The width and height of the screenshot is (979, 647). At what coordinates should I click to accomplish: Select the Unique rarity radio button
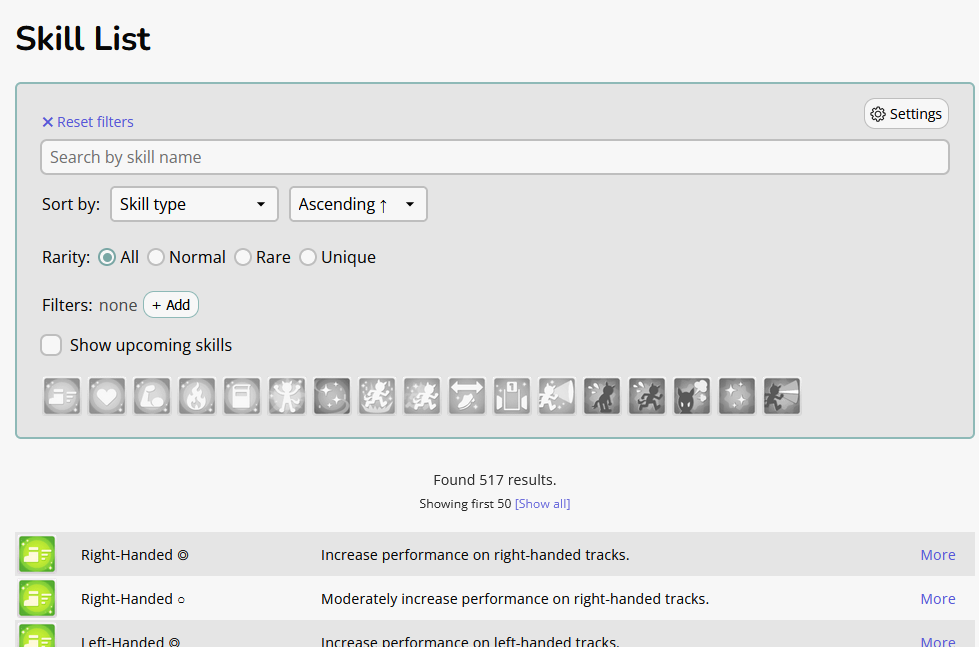pyautogui.click(x=308, y=257)
